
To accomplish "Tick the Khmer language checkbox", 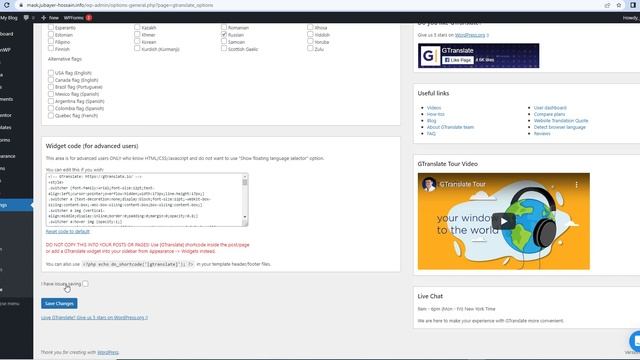I will pyautogui.click(x=137, y=34).
